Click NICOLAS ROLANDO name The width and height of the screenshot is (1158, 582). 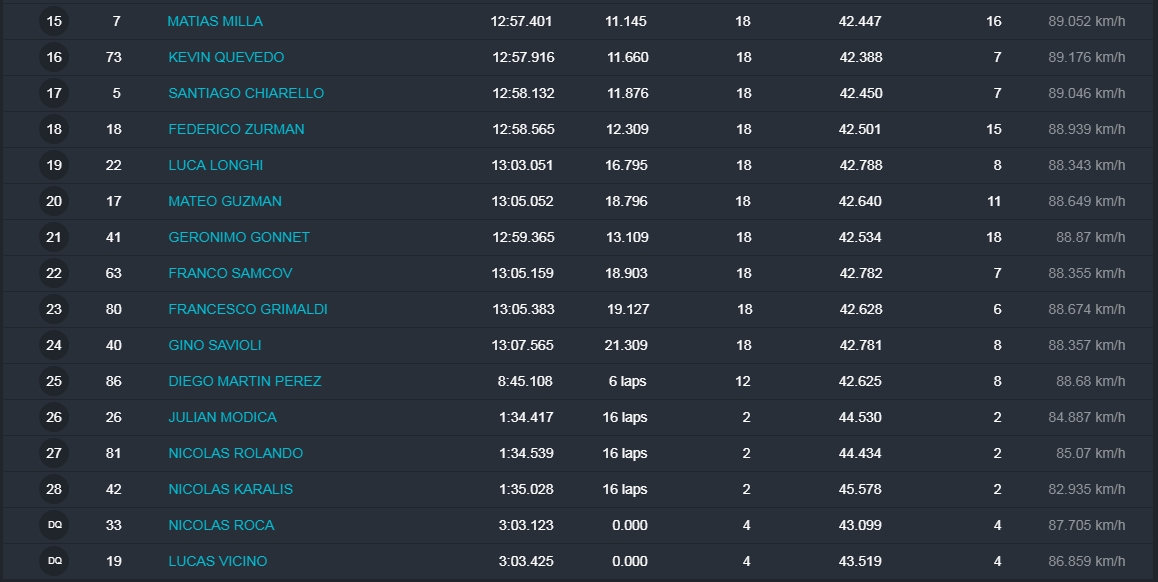235,453
